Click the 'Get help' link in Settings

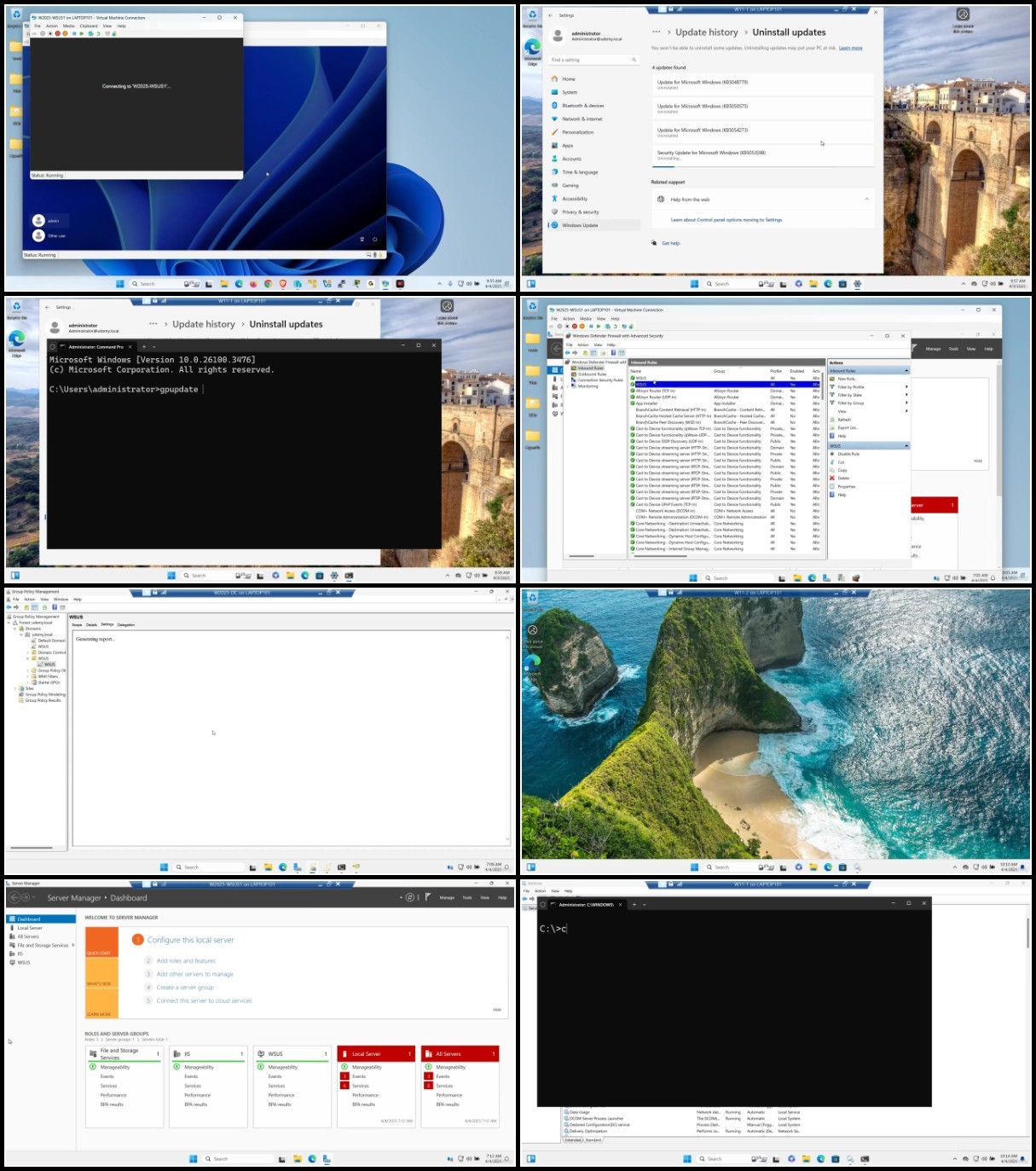coord(671,243)
